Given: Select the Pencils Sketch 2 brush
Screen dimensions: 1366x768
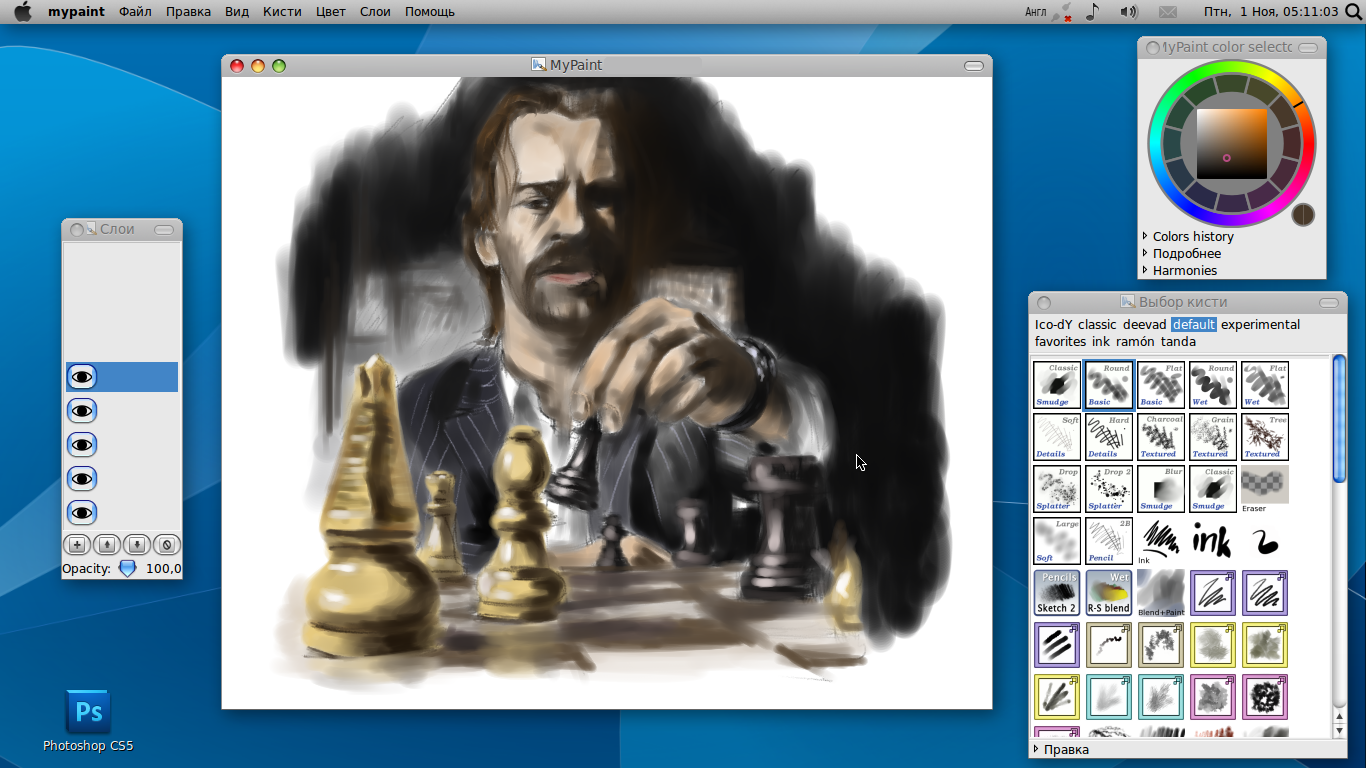Looking at the screenshot, I should pos(1057,593).
